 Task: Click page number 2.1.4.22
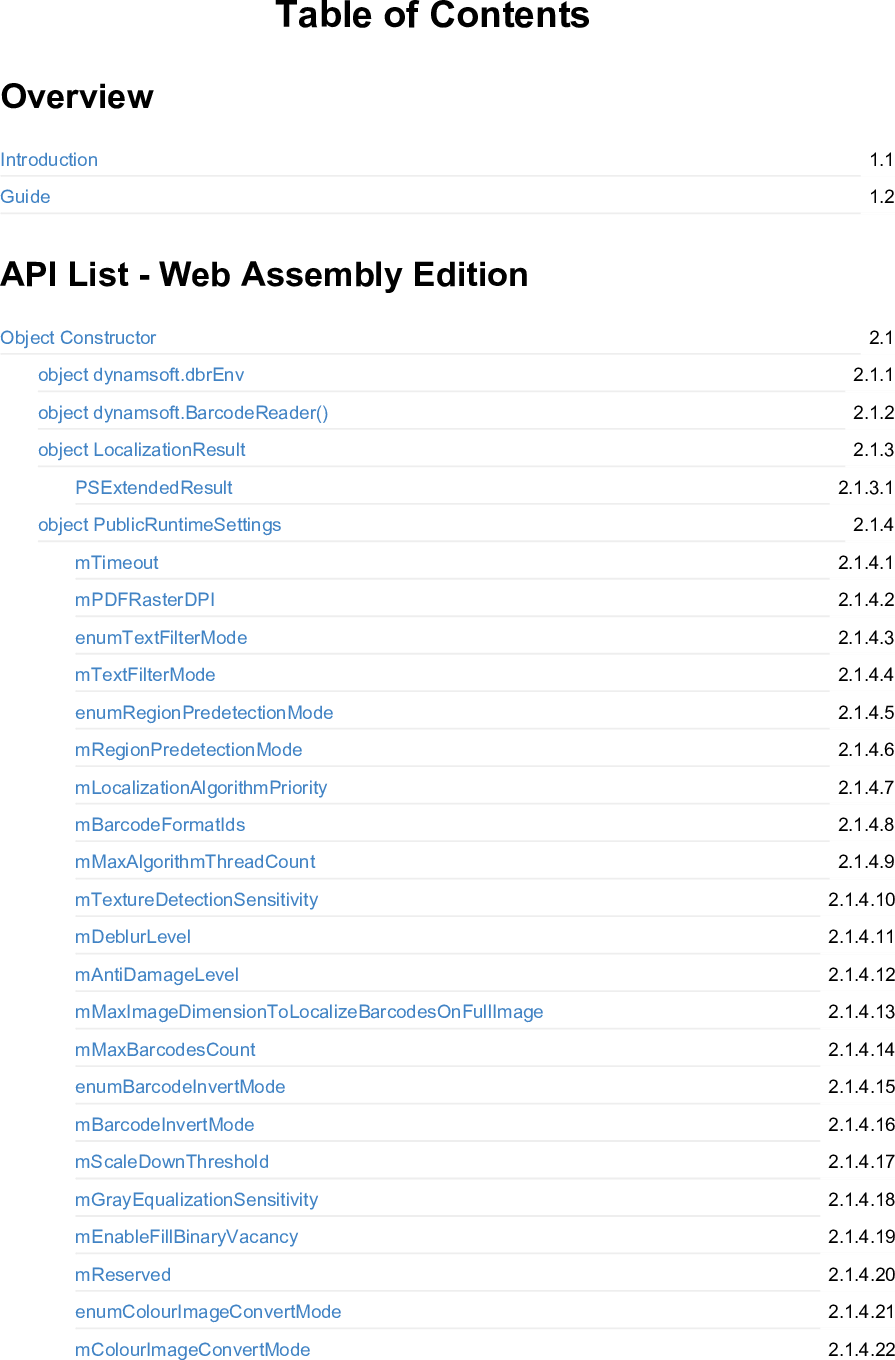(861, 1350)
